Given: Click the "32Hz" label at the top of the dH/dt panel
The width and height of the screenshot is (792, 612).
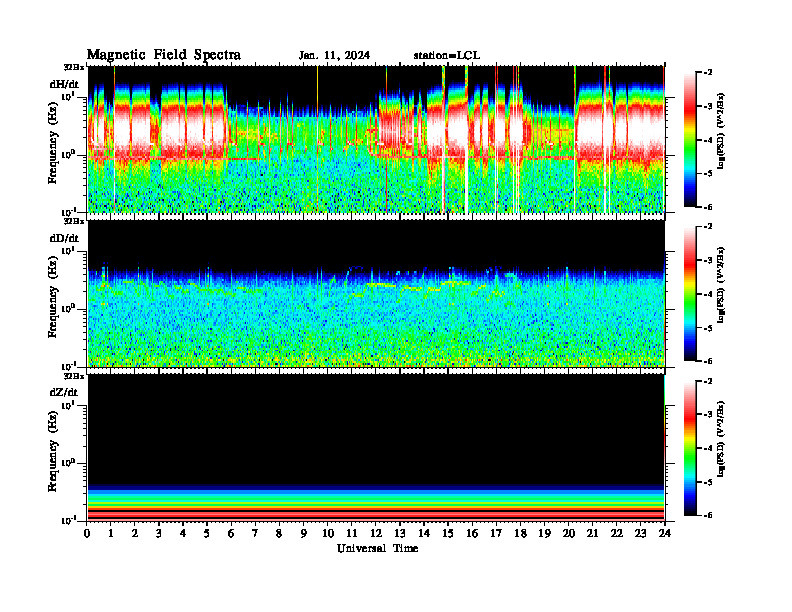Looking at the screenshot, I should click(74, 67).
